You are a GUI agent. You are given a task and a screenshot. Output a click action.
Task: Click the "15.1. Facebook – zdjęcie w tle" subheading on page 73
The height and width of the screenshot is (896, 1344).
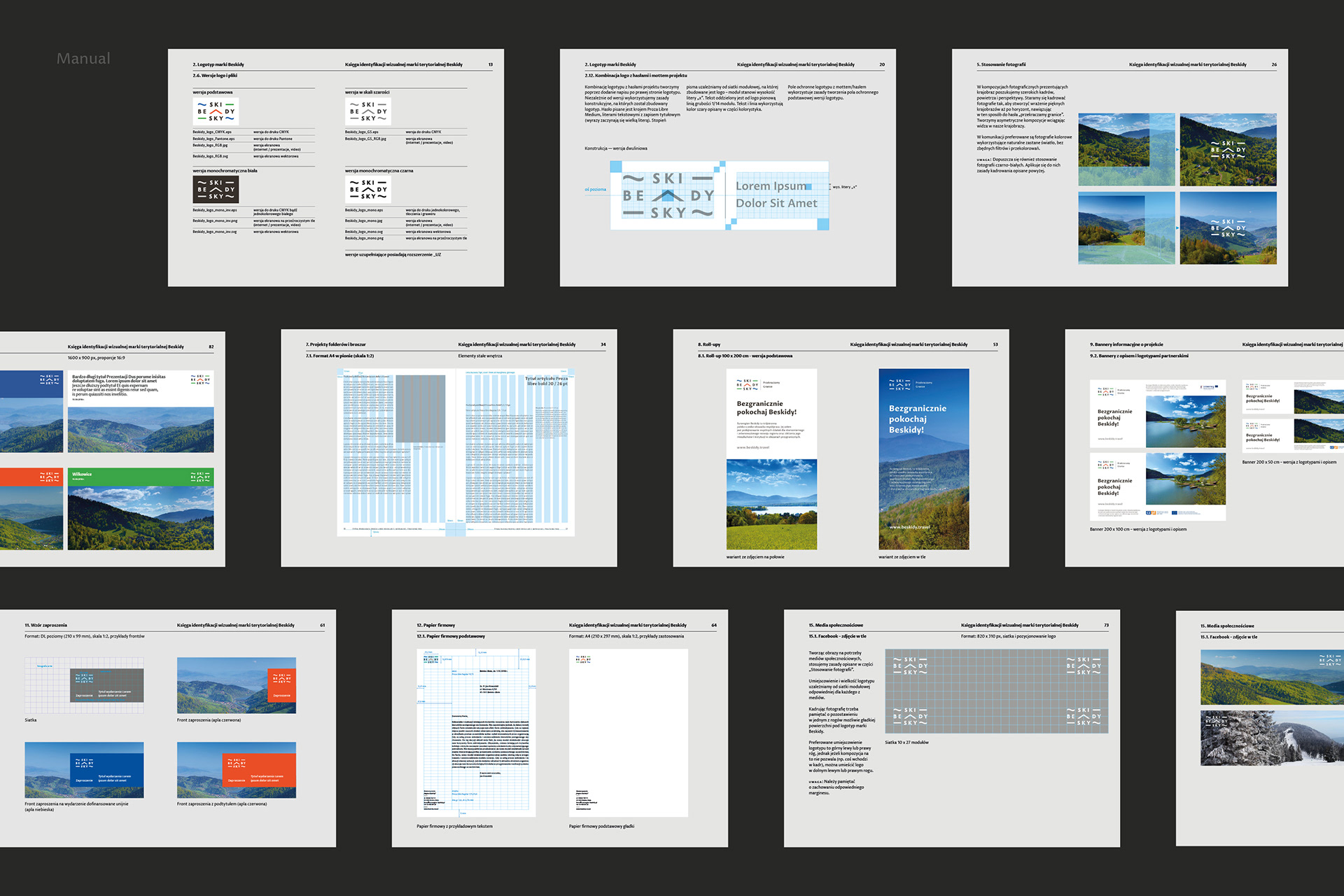pos(837,636)
